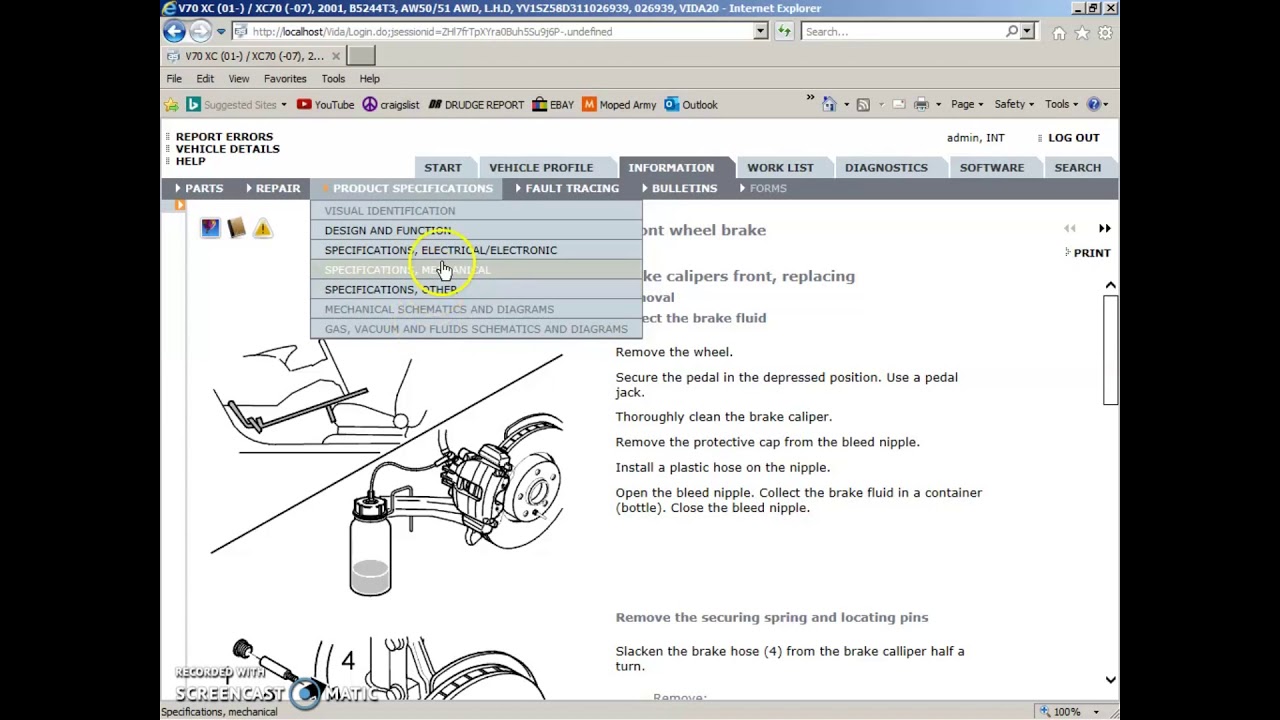1280x720 pixels.
Task: Open the Favorites menu
Action: (285, 78)
